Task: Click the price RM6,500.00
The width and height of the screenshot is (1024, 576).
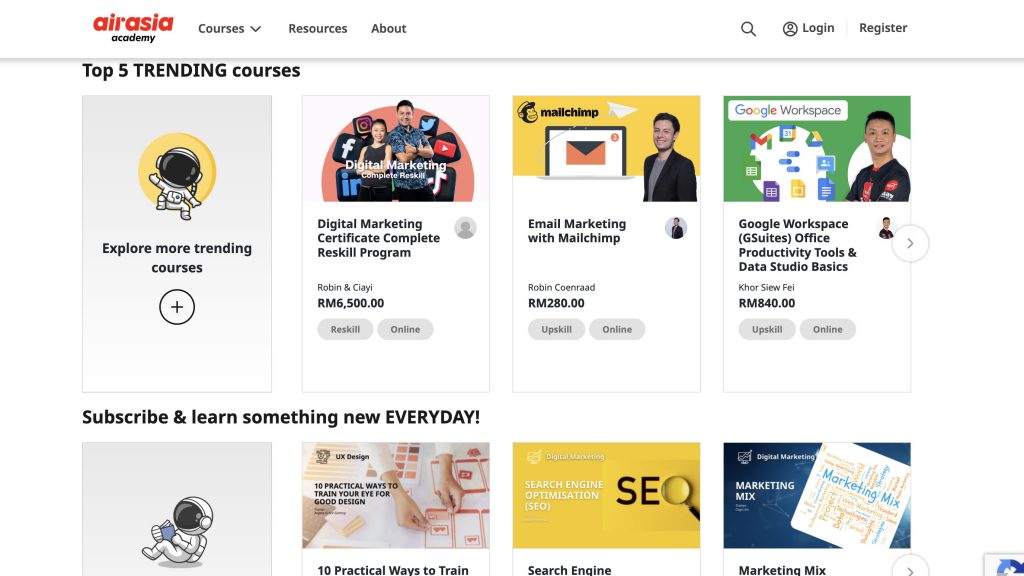Action: (351, 303)
